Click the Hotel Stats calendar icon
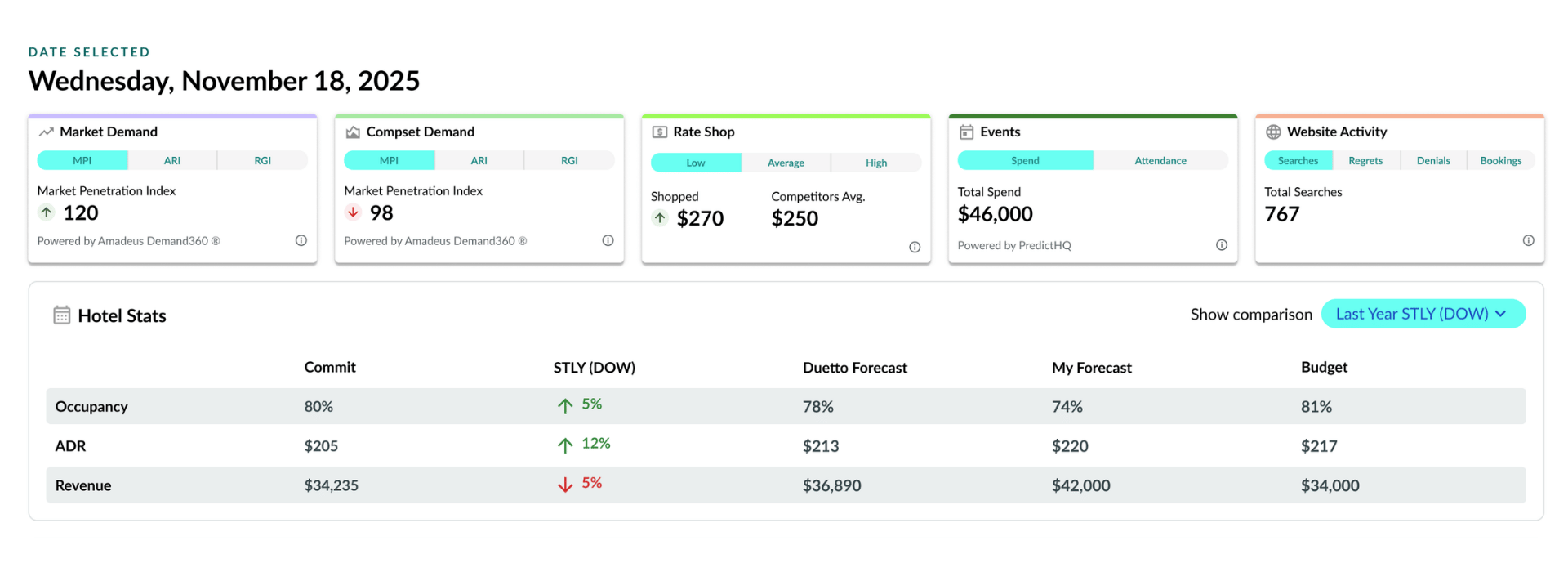This screenshot has height=572, width=1568. (61, 315)
